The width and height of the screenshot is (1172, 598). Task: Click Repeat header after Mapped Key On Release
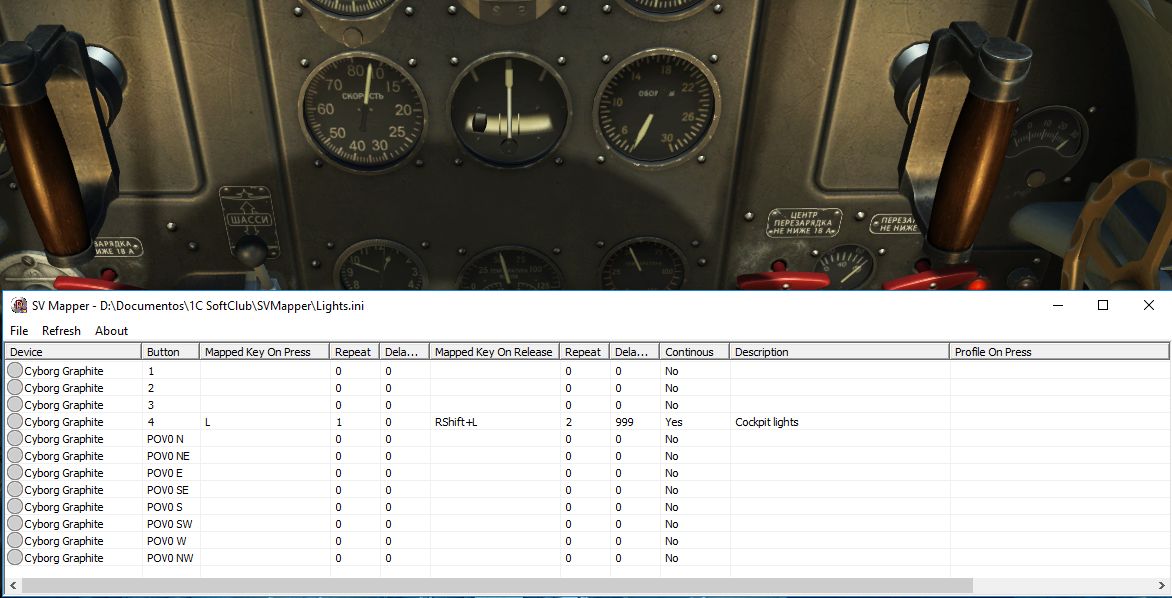(x=585, y=351)
